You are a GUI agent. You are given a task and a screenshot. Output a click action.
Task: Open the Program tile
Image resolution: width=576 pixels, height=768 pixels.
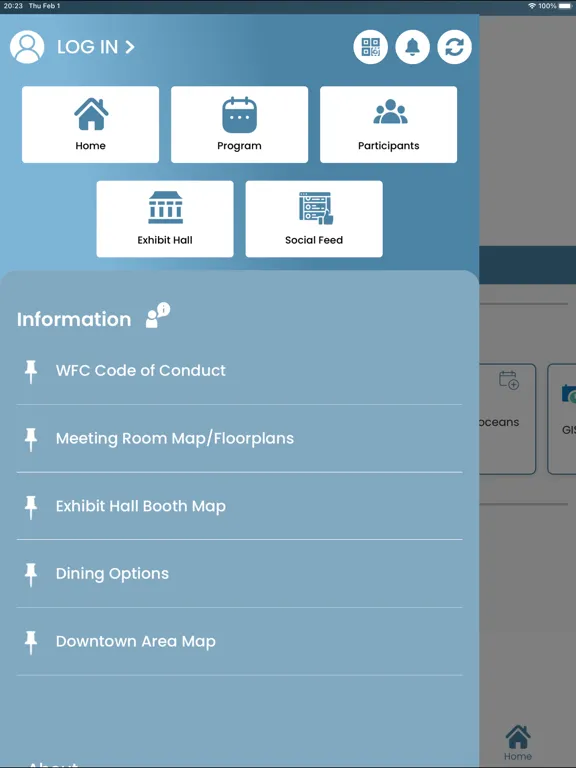(x=240, y=124)
